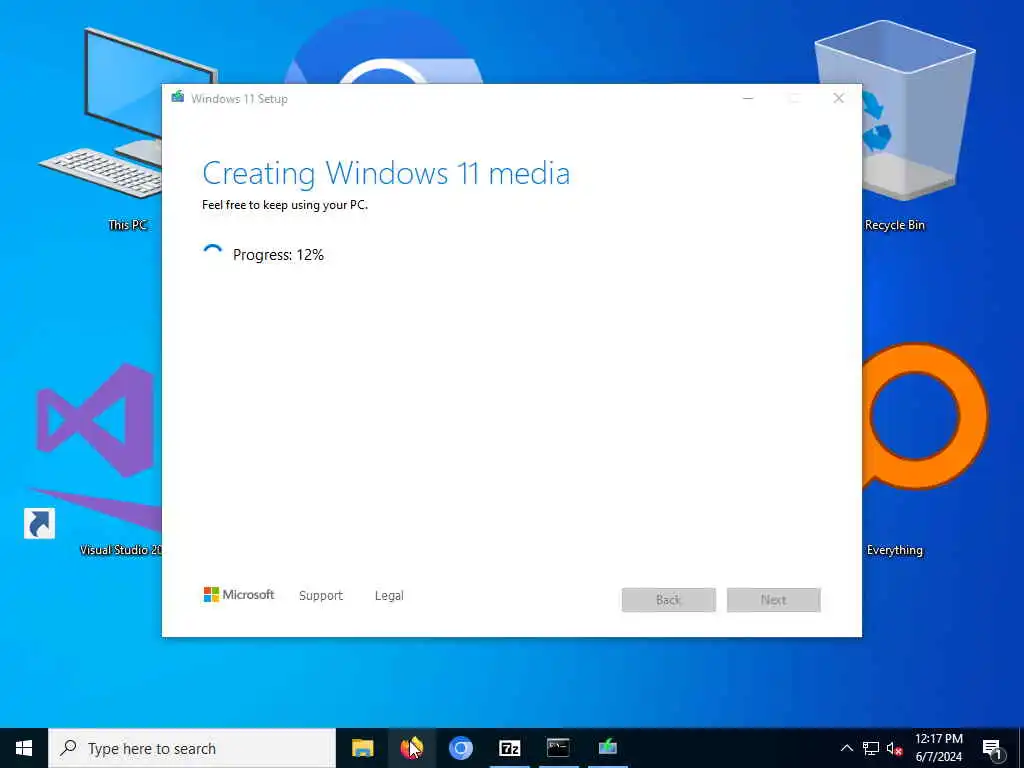Image resolution: width=1024 pixels, height=768 pixels.
Task: Open the notification center icon
Action: tap(992, 748)
